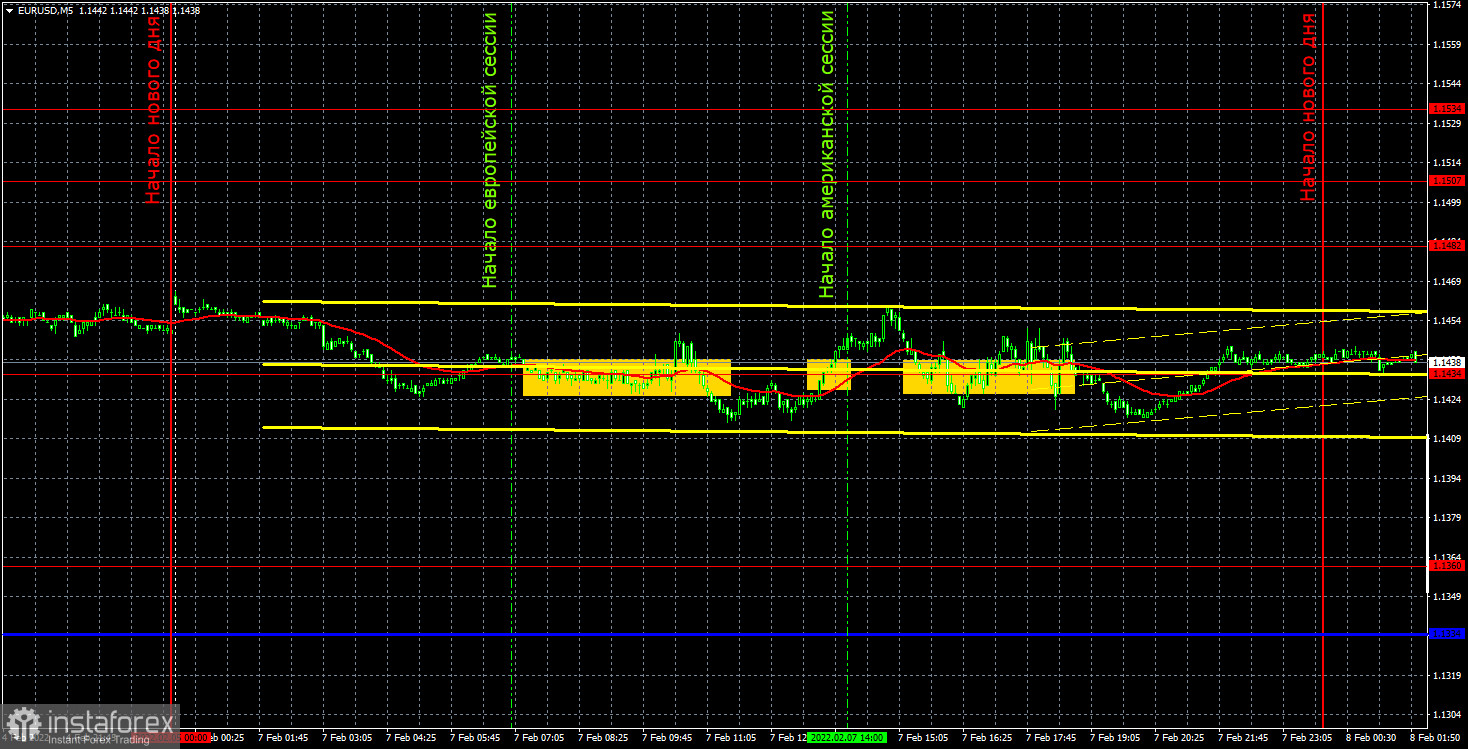This screenshot has height=749, width=1468.
Task: Click the chart dropdown triangle beside EURUSD,M5
Action: (9, 10)
